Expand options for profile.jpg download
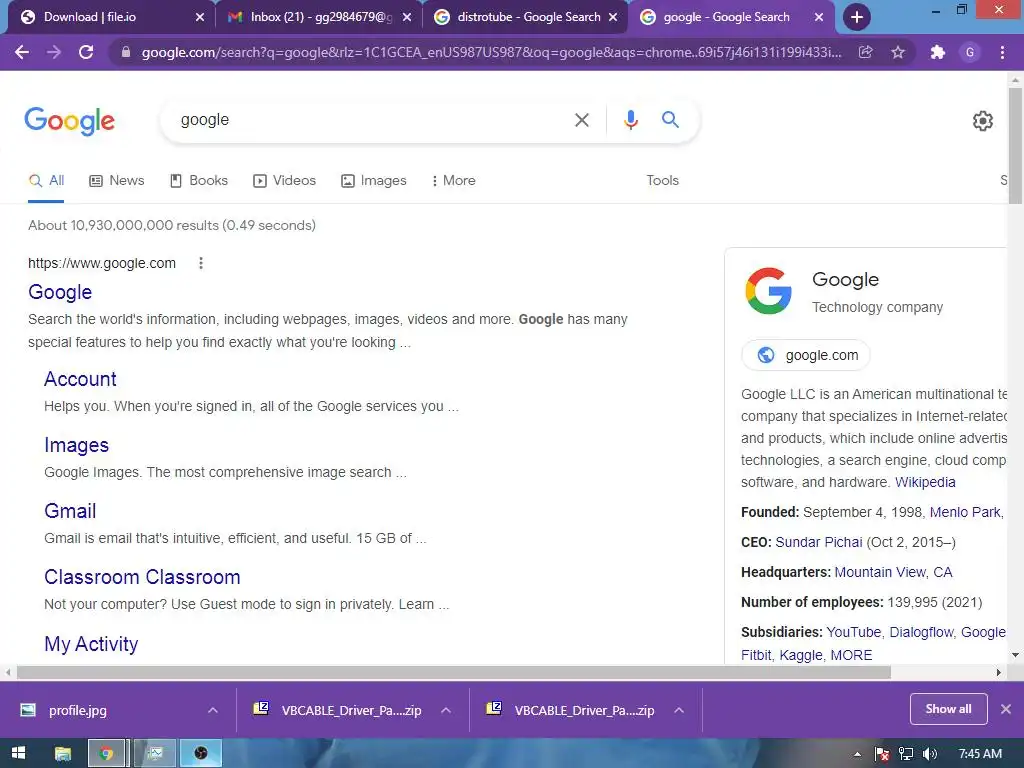1024x768 pixels. pos(212,710)
